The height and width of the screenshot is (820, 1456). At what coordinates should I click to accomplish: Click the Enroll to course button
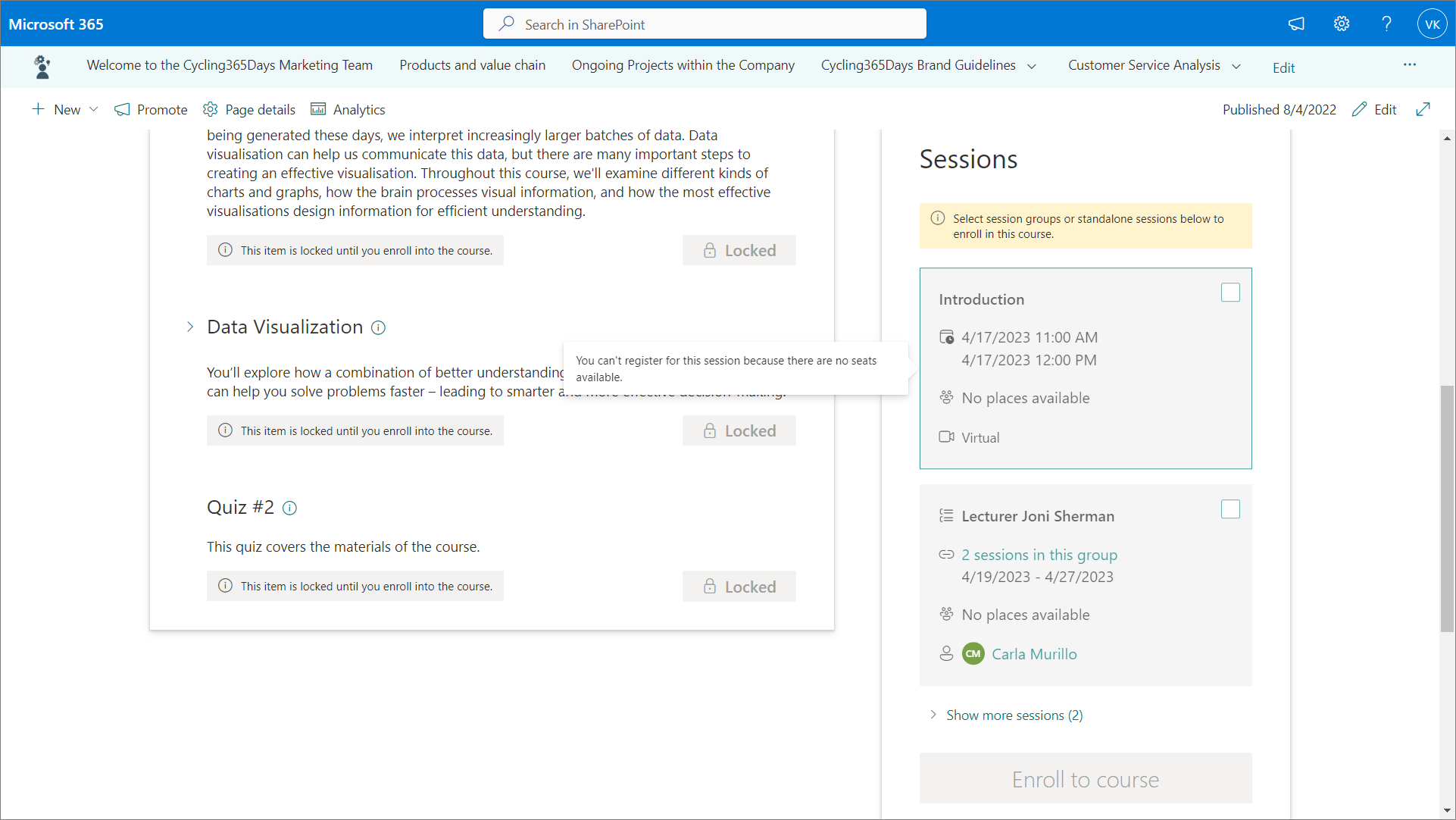(1085, 779)
